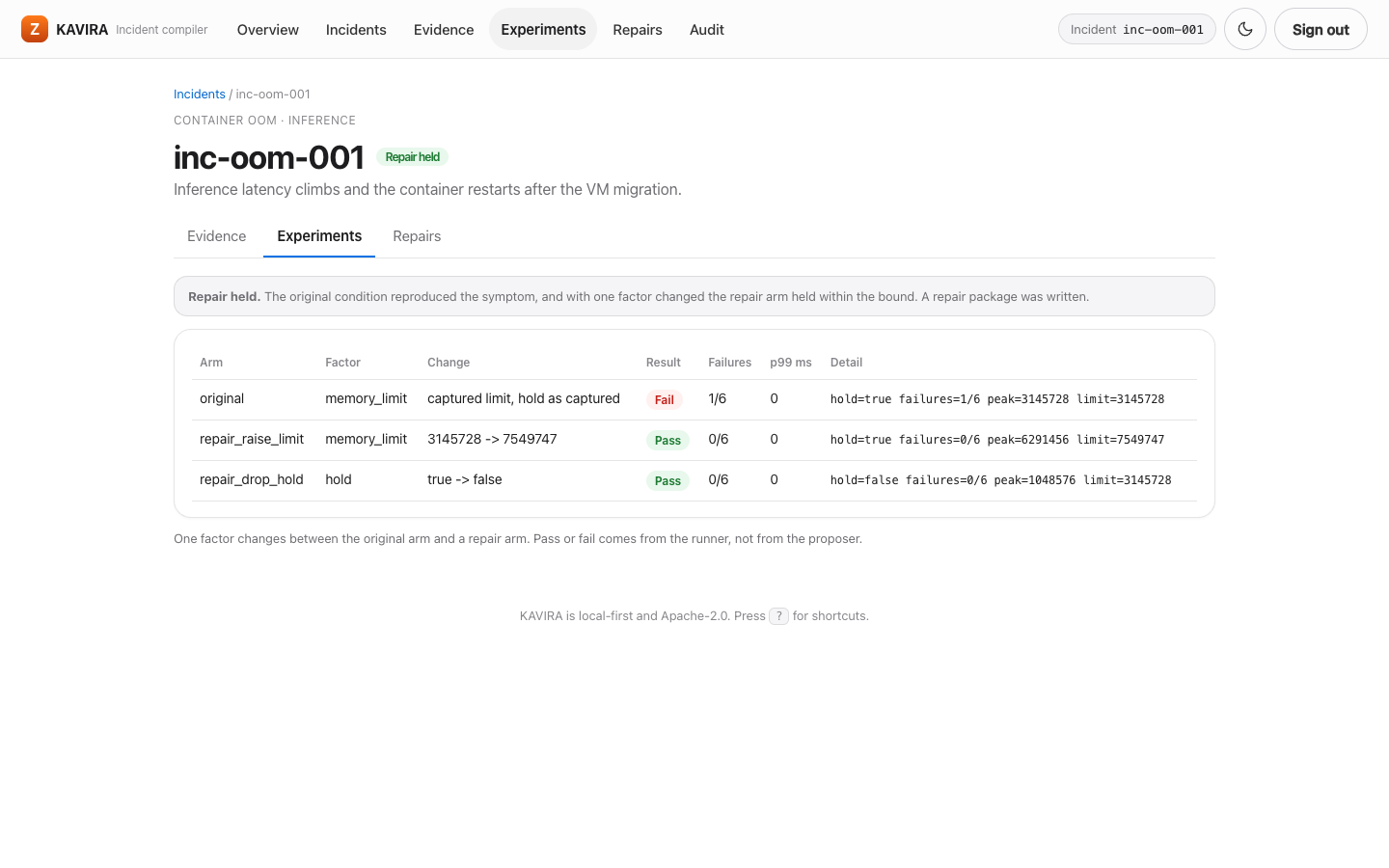Click detail text with peak=6291456

pos(997,440)
